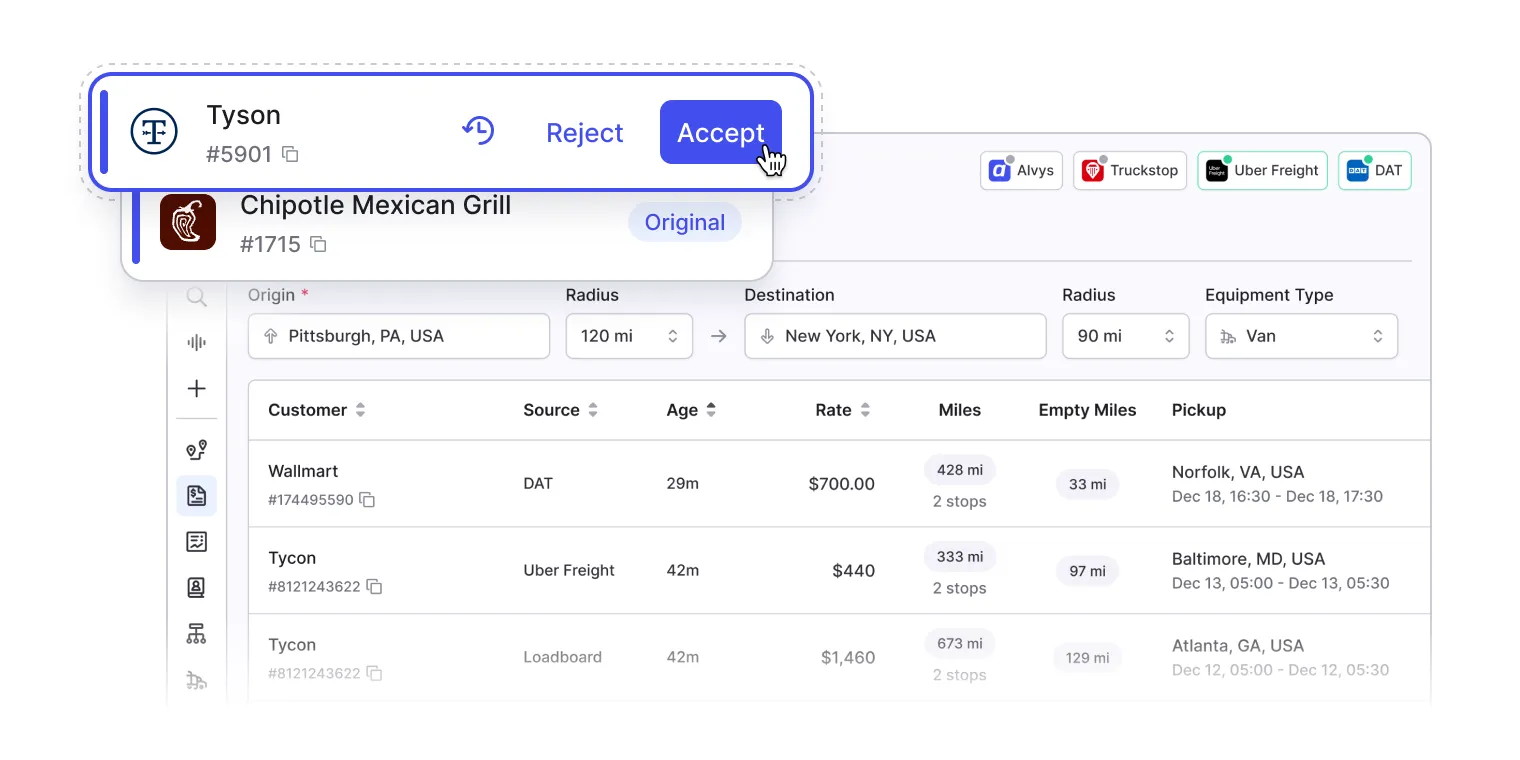Accept the Tyson load offer
1520x760 pixels.
tap(721, 132)
